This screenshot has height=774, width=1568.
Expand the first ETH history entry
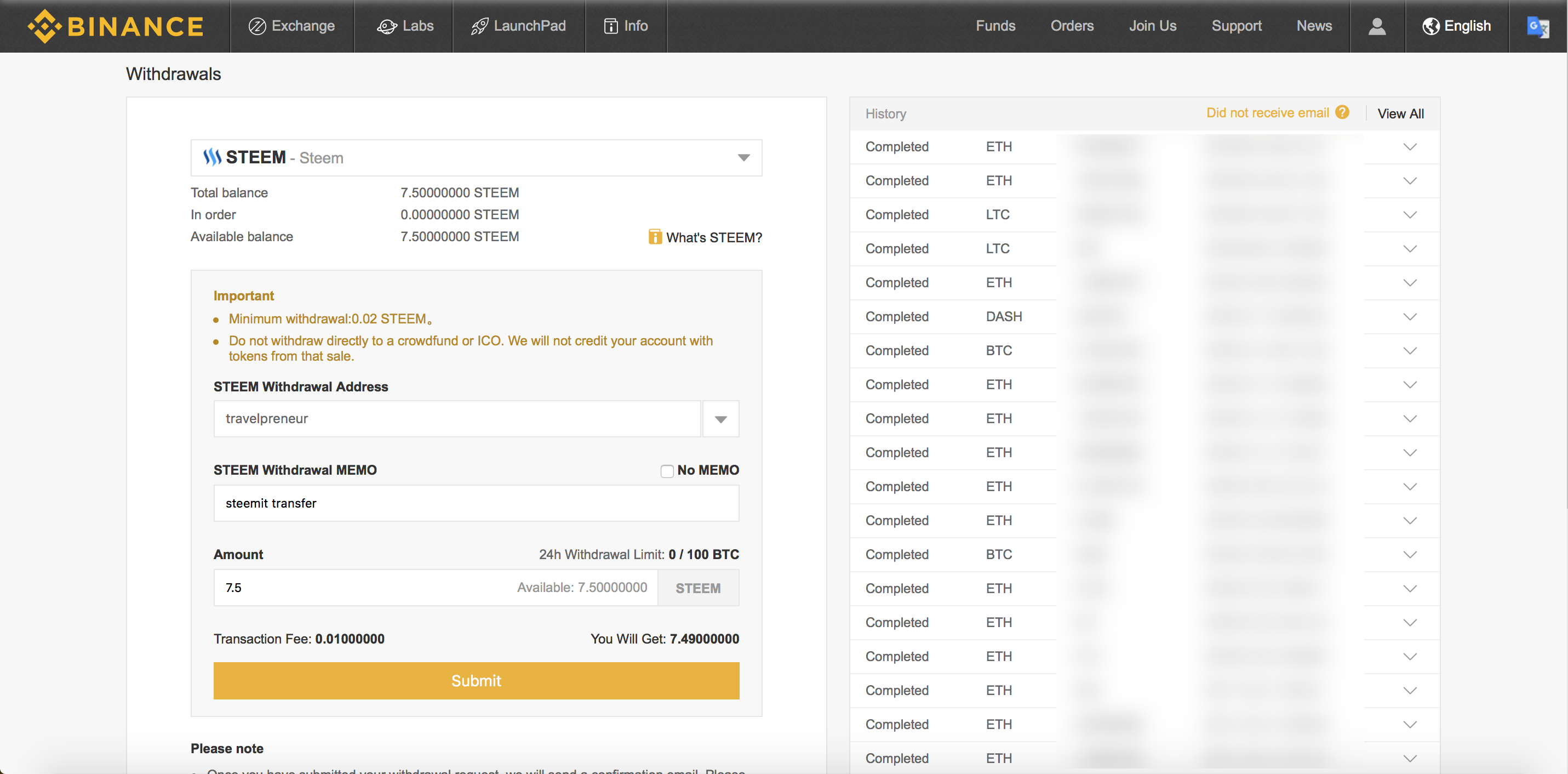(1410, 147)
